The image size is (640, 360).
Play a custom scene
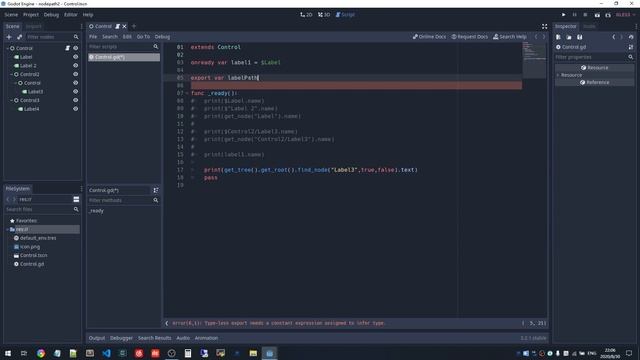coord(608,15)
